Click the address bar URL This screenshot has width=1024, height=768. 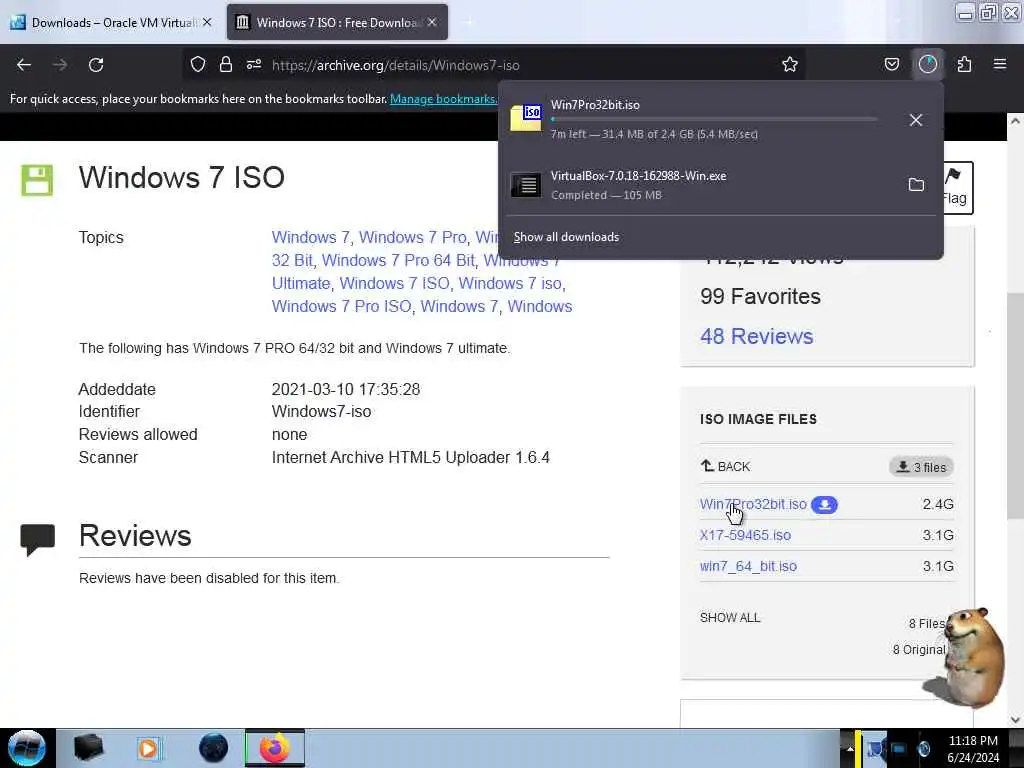(396, 65)
